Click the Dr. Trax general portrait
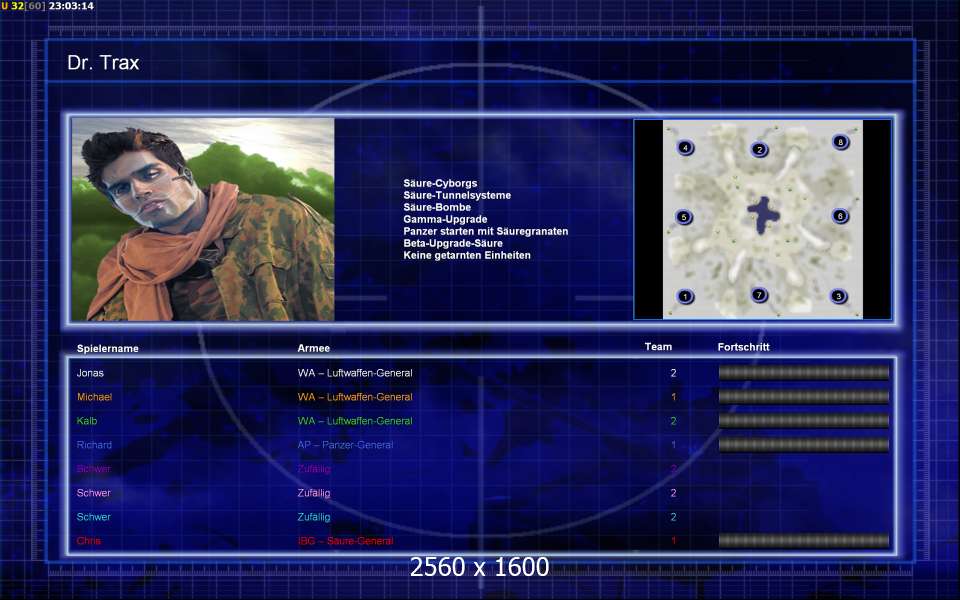960x600 pixels. 203,220
